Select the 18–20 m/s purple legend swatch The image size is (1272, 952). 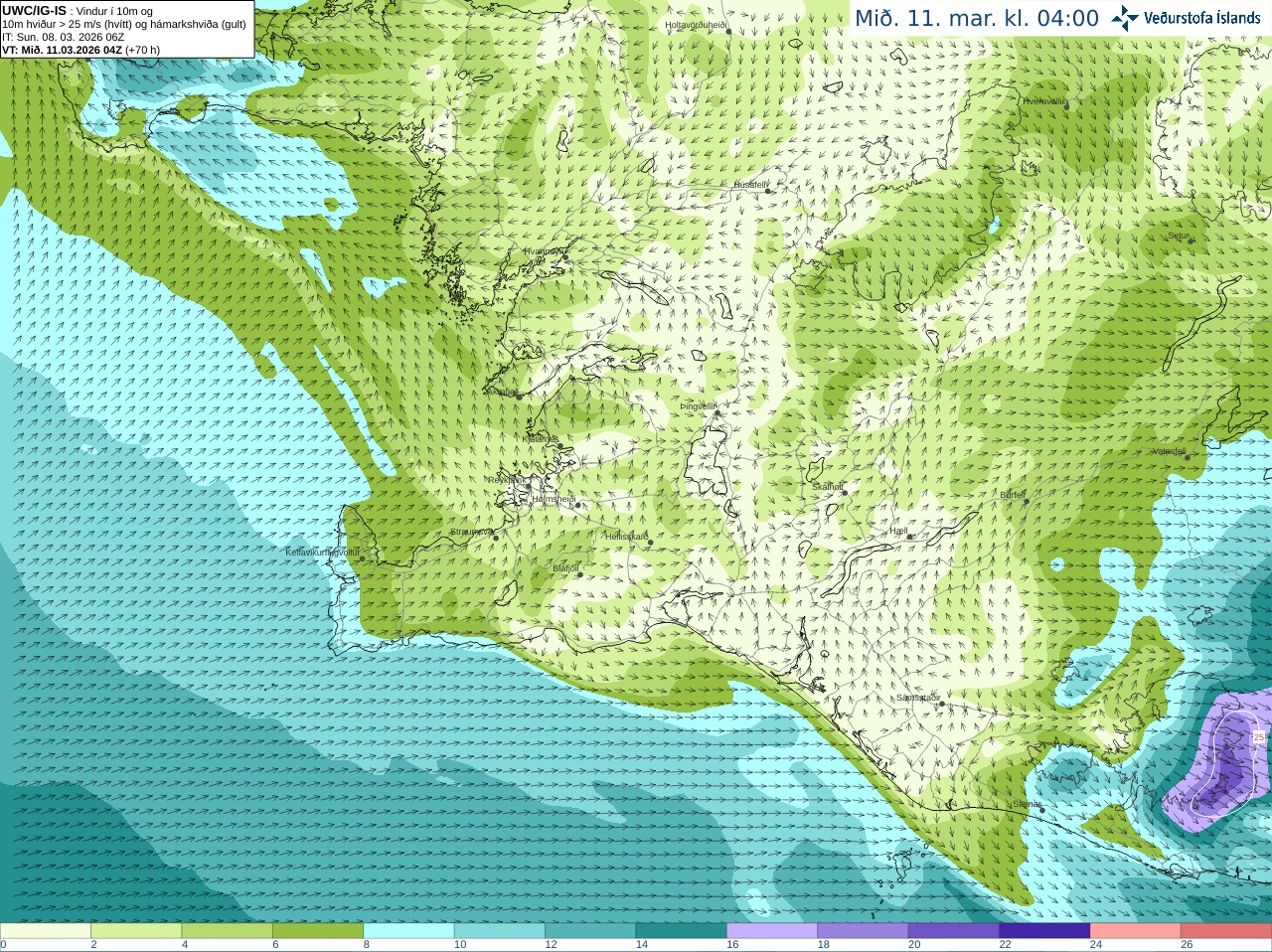coord(863,931)
